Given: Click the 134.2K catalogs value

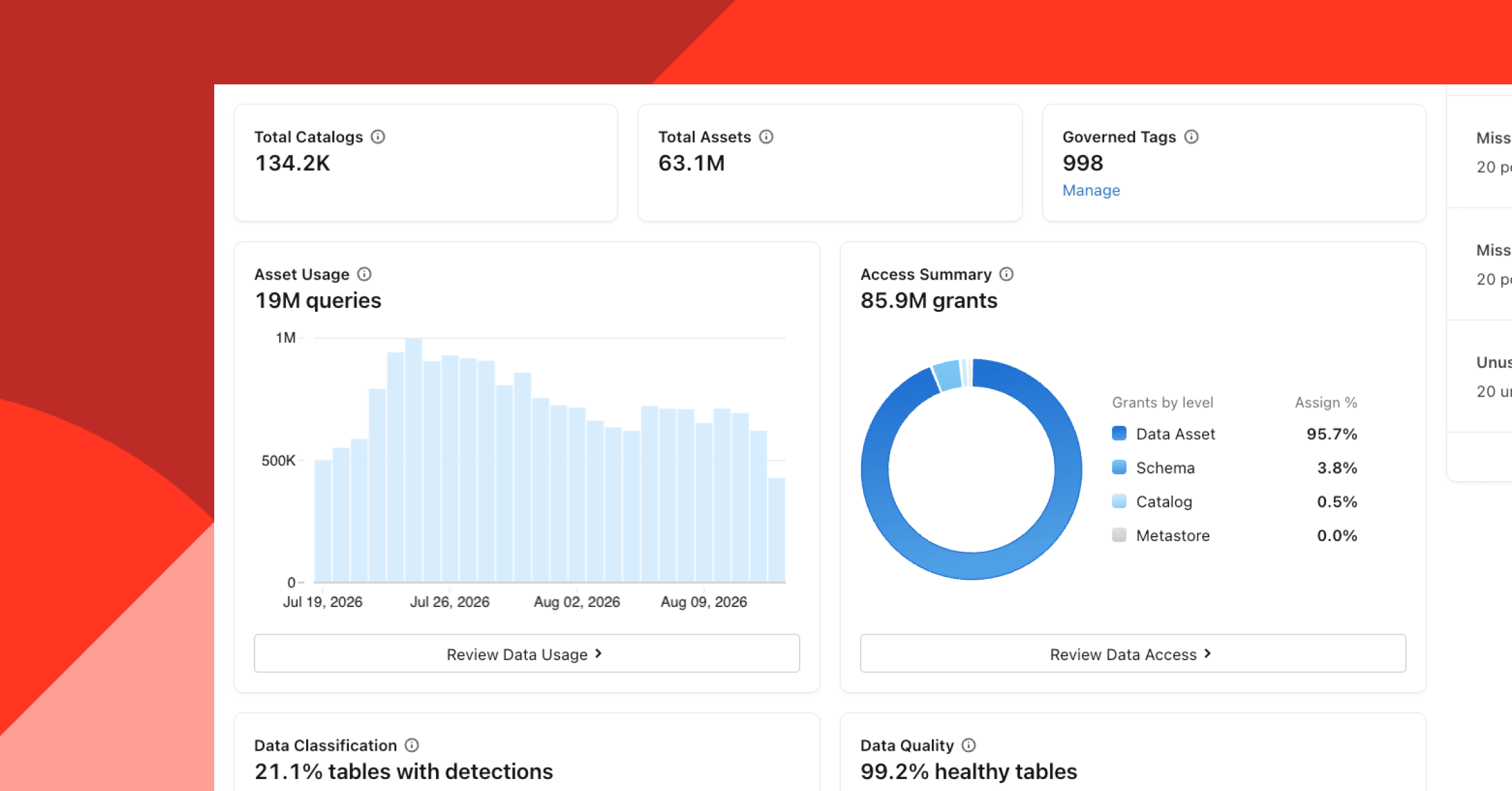Looking at the screenshot, I should [292, 164].
